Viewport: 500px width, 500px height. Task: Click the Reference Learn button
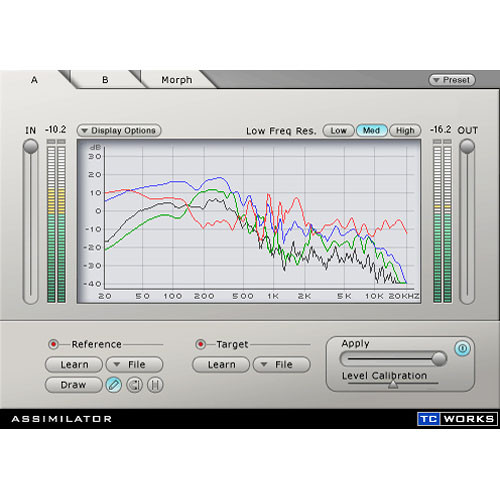(x=74, y=364)
